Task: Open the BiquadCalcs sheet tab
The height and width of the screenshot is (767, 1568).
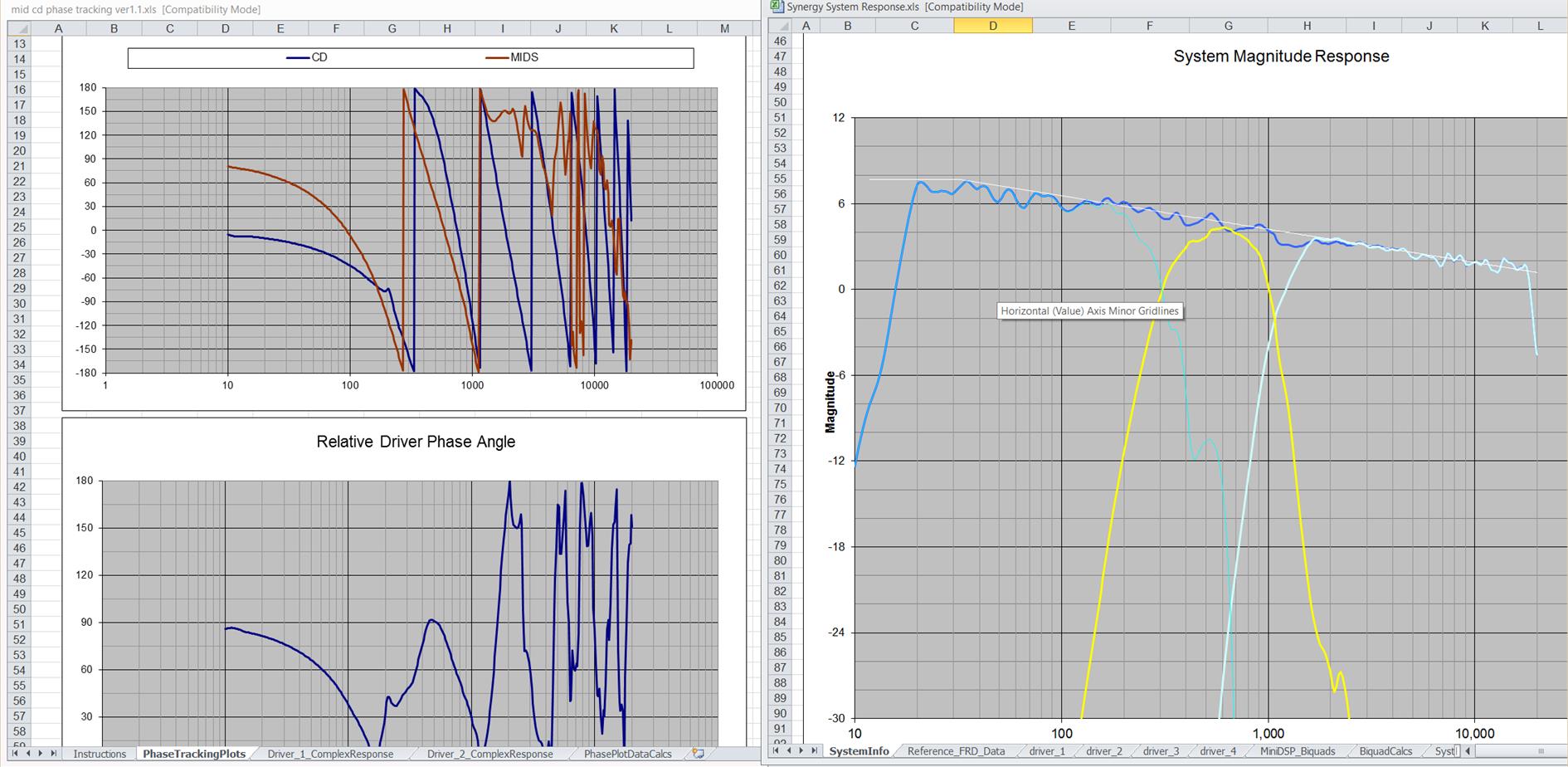Action: click(x=1385, y=751)
